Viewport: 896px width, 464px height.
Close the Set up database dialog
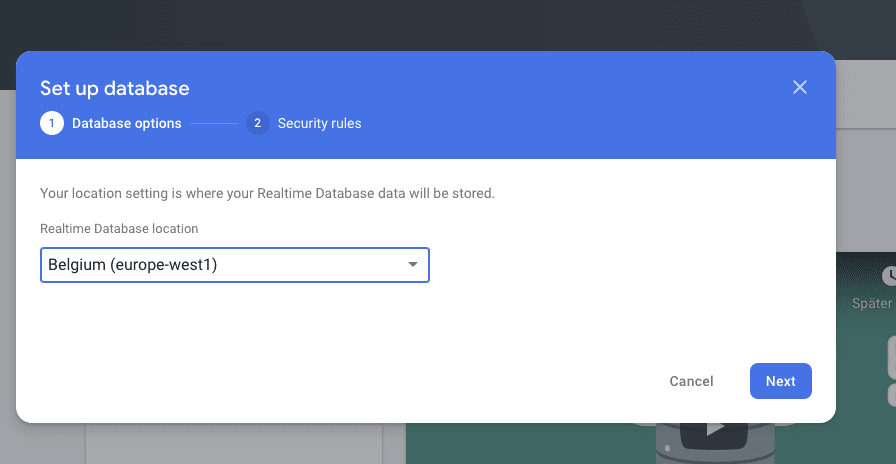[x=799, y=87]
